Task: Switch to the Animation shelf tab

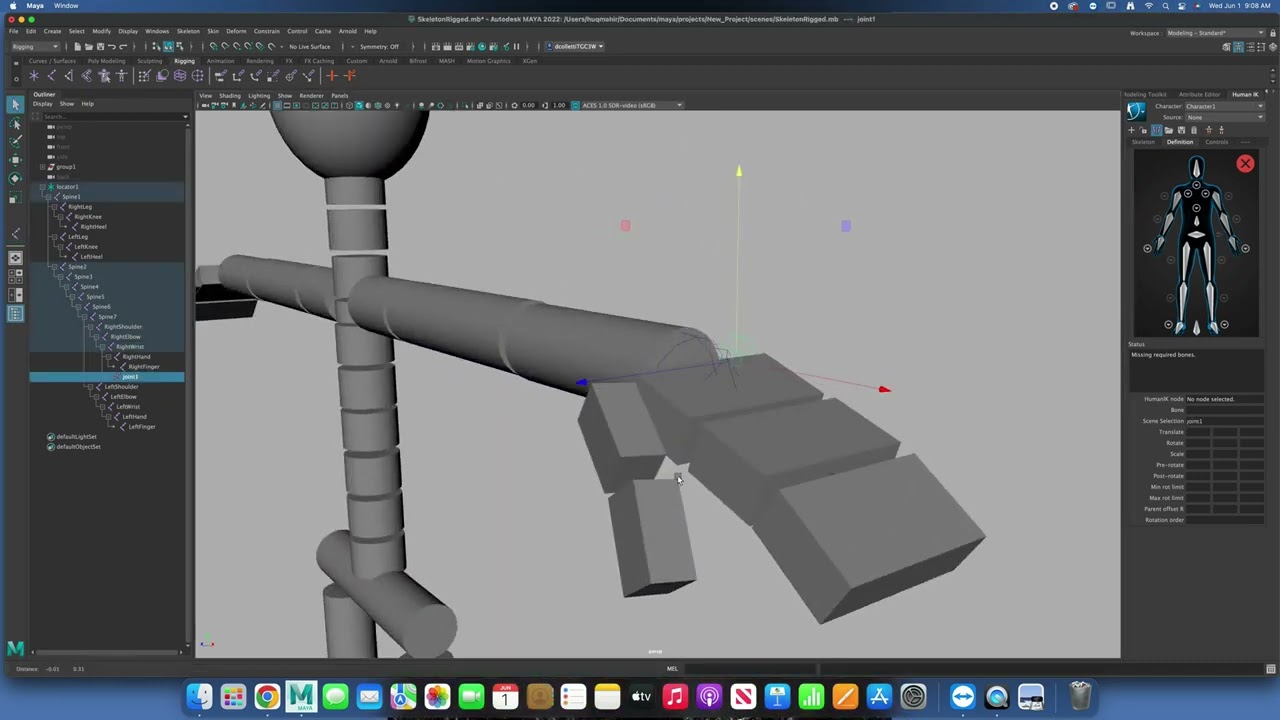Action: 220,61
